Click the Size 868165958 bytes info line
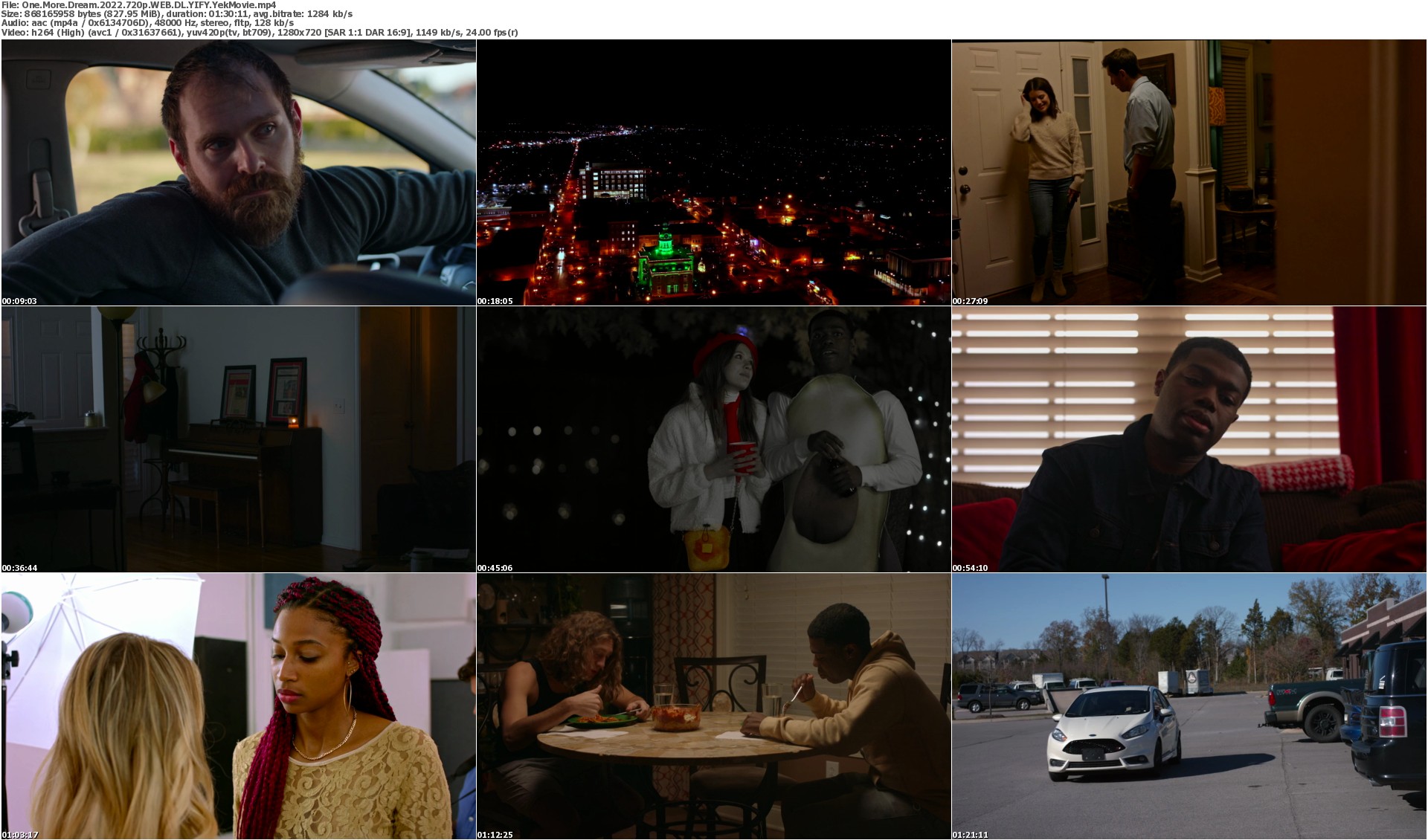Image resolution: width=1428 pixels, height=840 pixels. [177, 14]
